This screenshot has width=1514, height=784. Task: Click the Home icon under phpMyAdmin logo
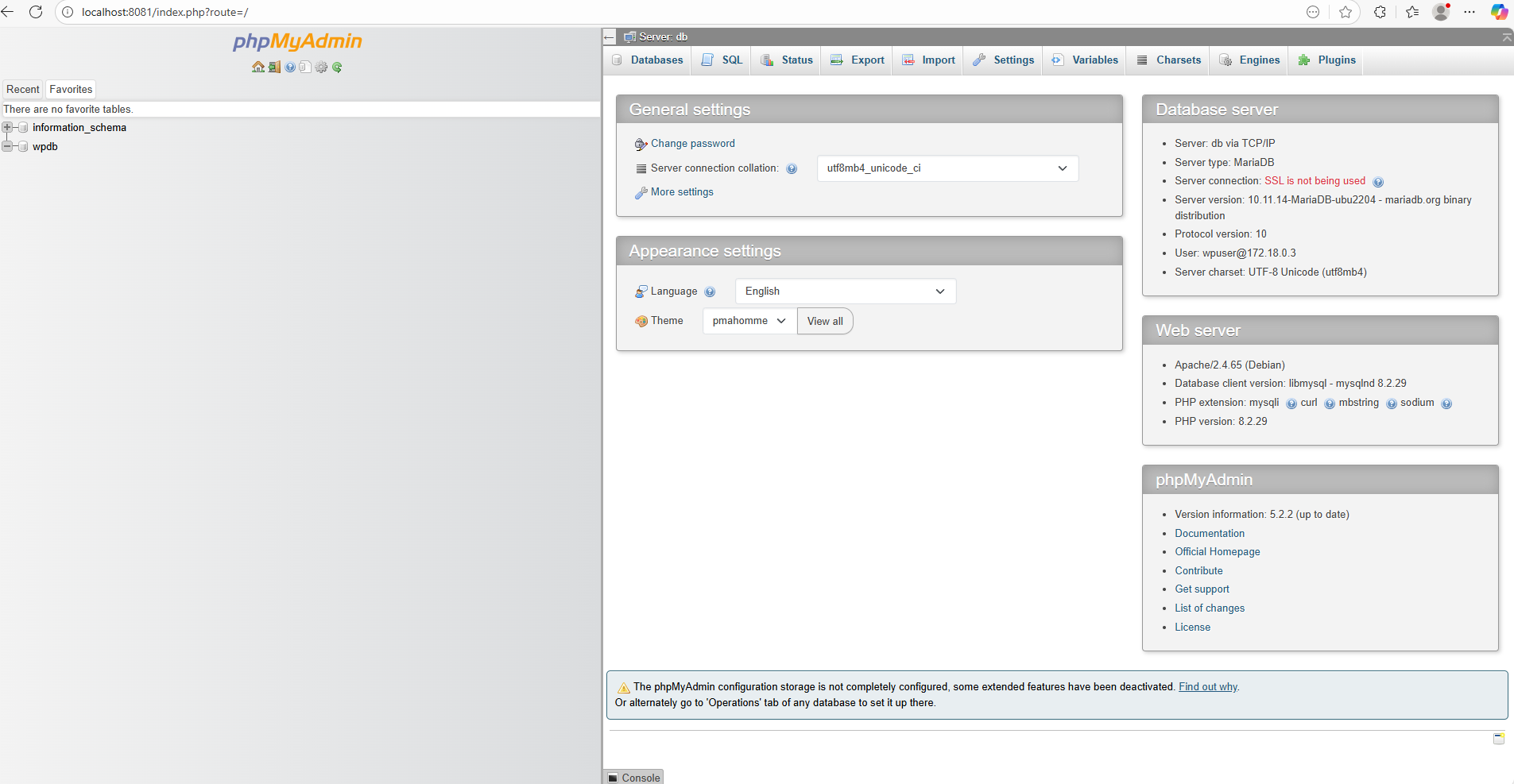point(258,68)
